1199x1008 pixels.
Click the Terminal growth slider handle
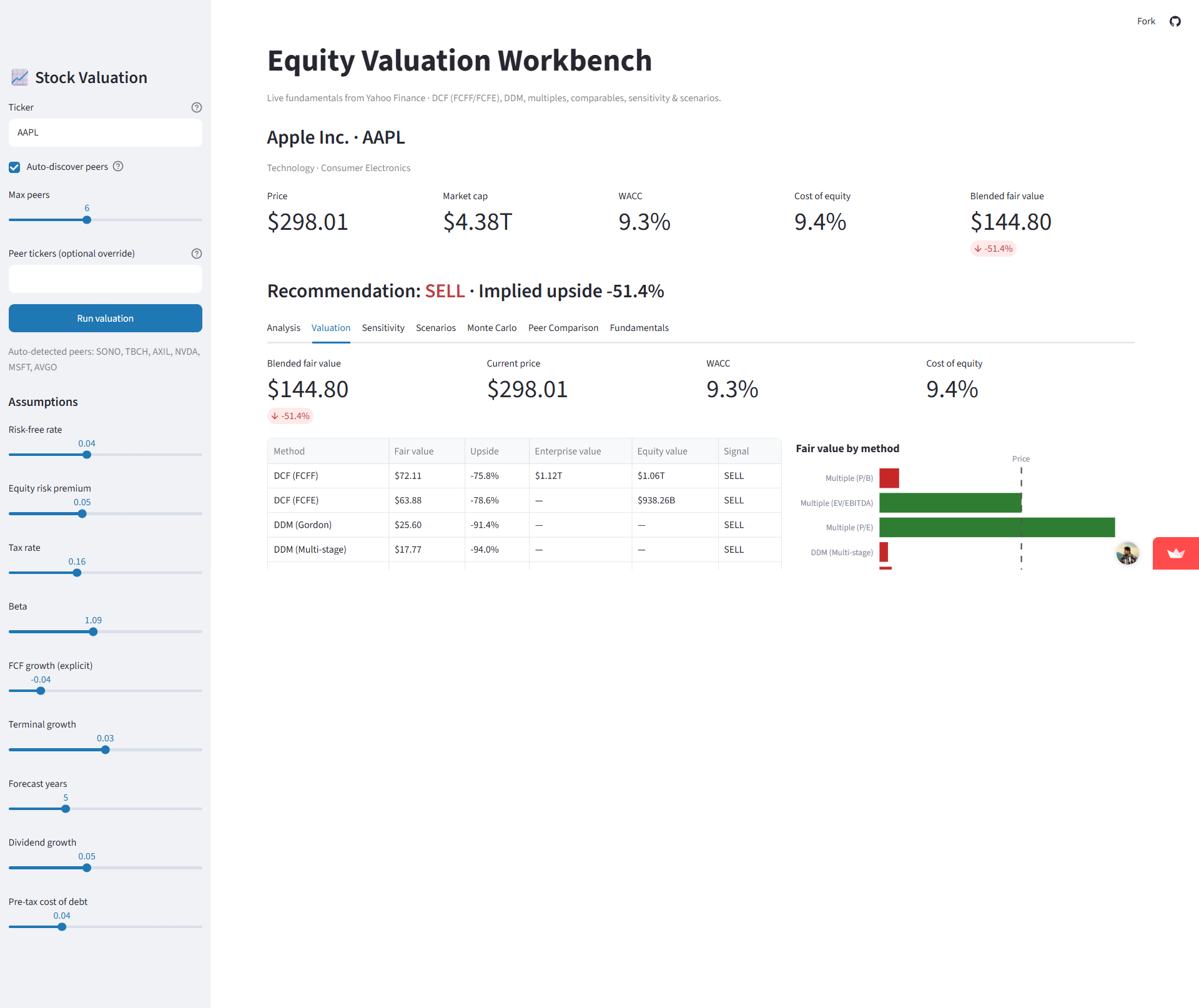[106, 750]
